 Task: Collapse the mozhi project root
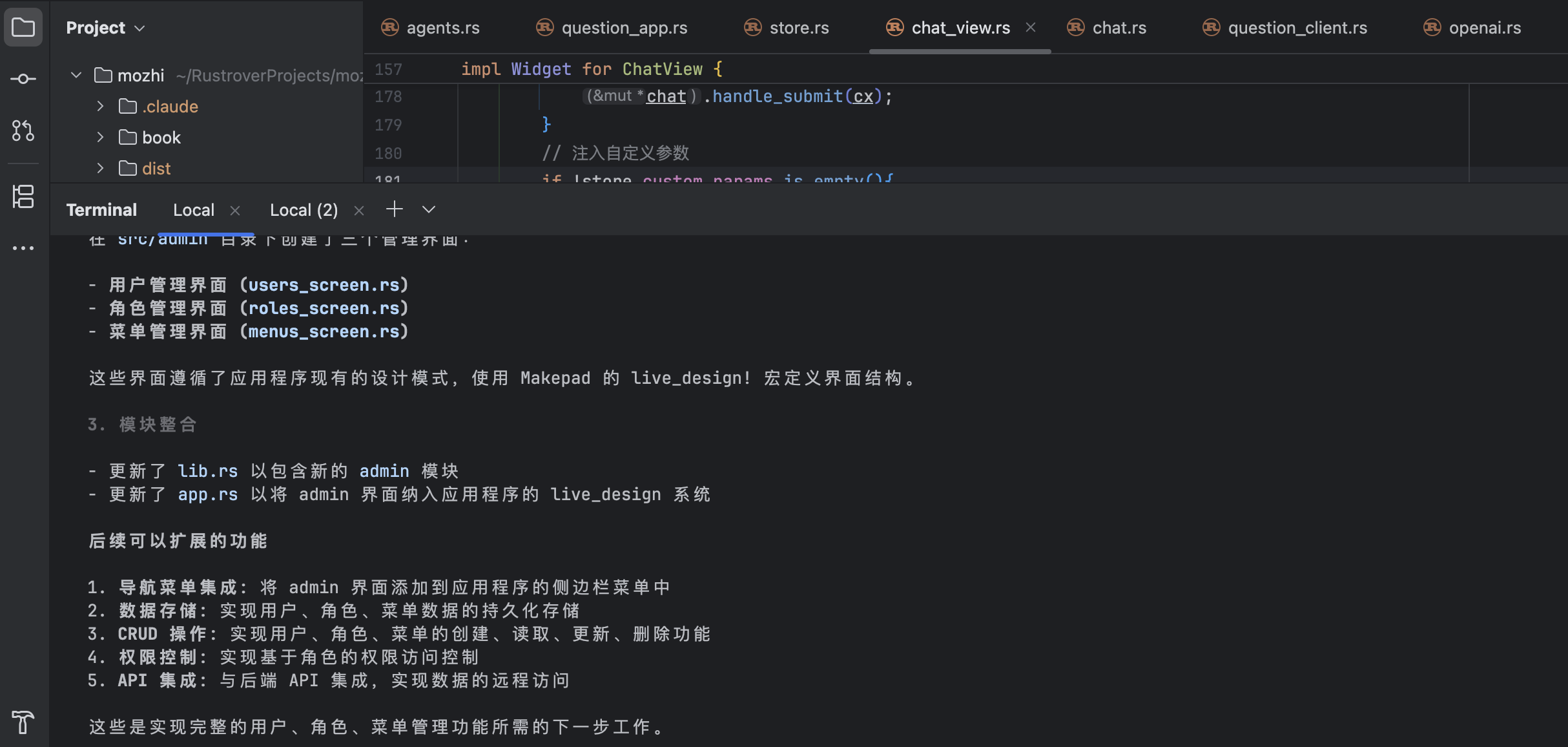[x=76, y=75]
